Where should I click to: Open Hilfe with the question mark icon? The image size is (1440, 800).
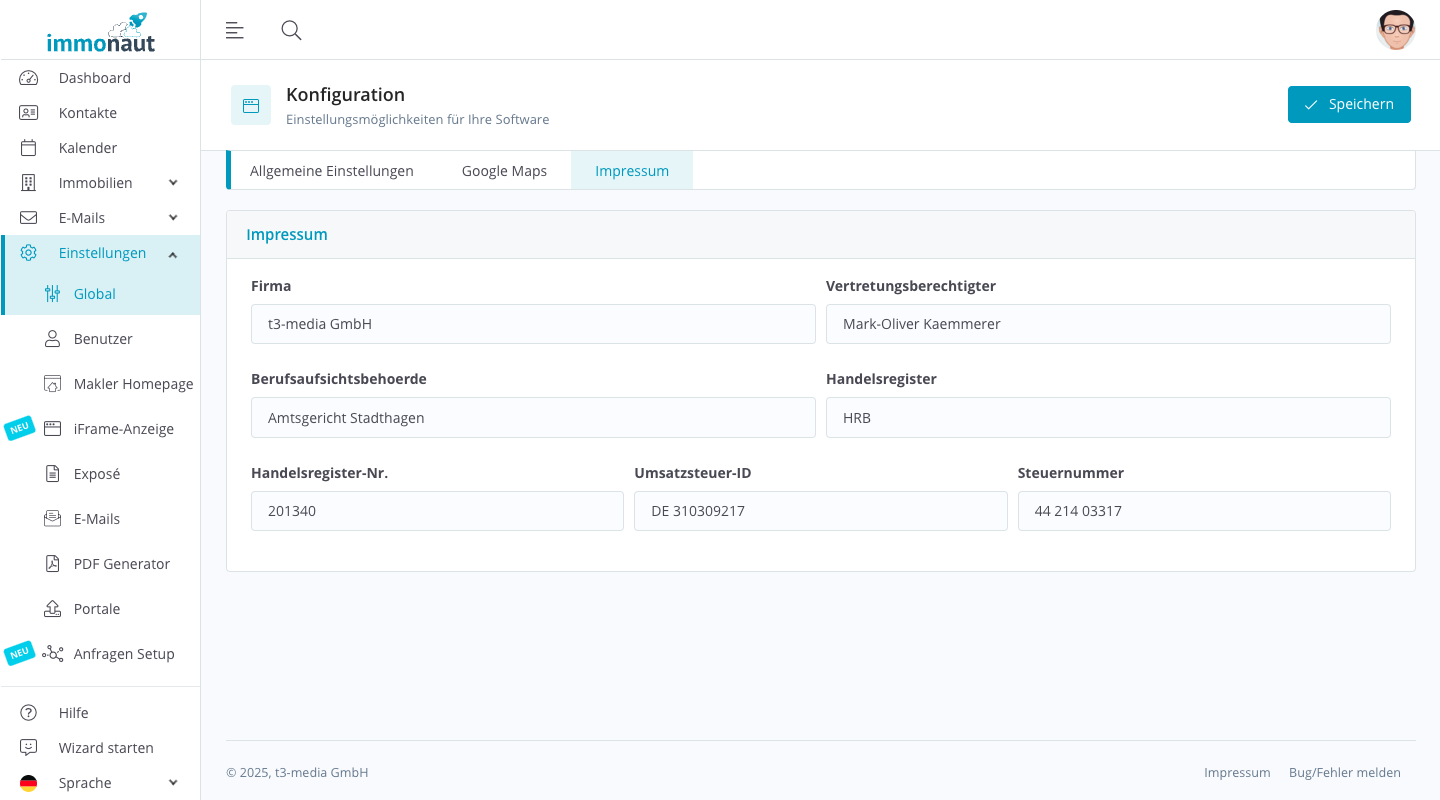tap(28, 712)
